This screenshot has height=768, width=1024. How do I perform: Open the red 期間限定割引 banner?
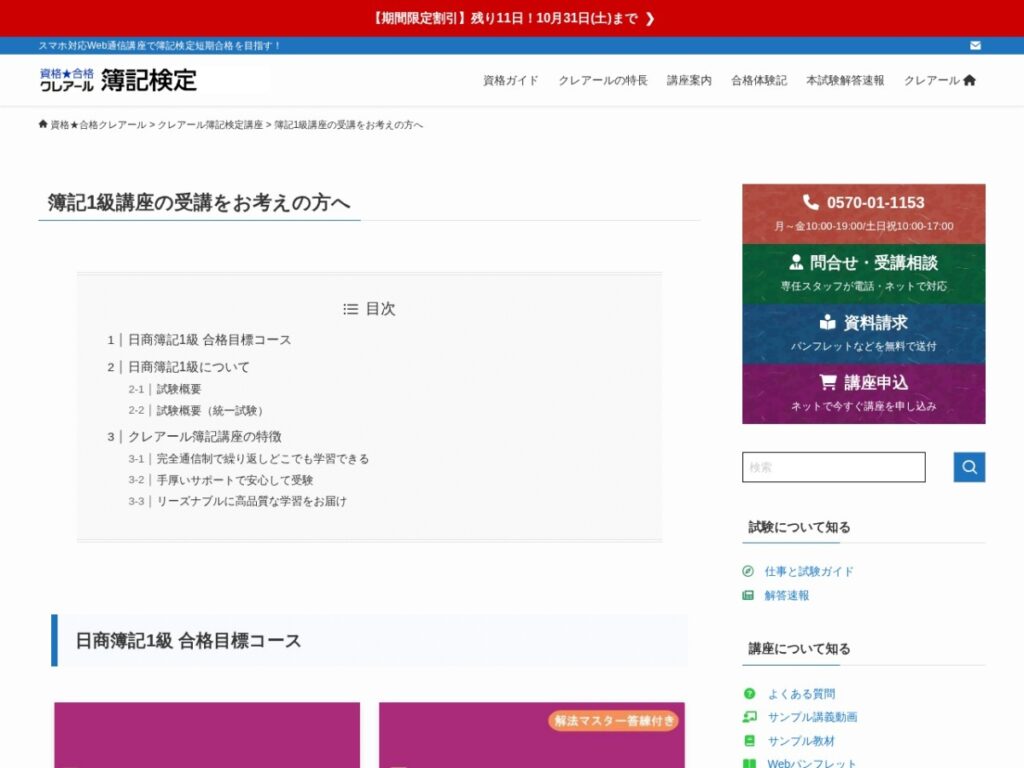(x=512, y=18)
